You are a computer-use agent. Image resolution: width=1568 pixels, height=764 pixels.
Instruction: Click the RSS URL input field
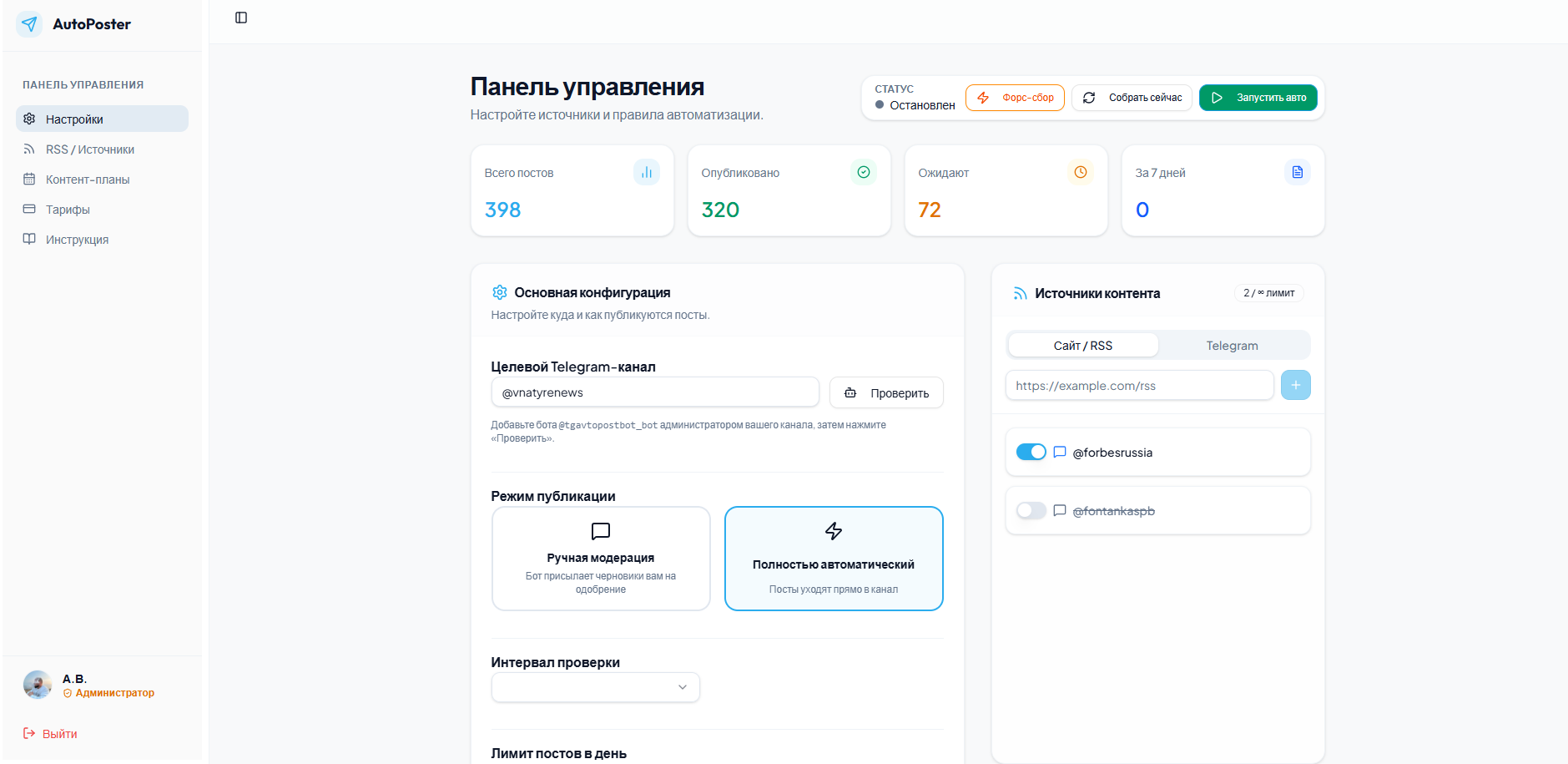coord(1140,385)
